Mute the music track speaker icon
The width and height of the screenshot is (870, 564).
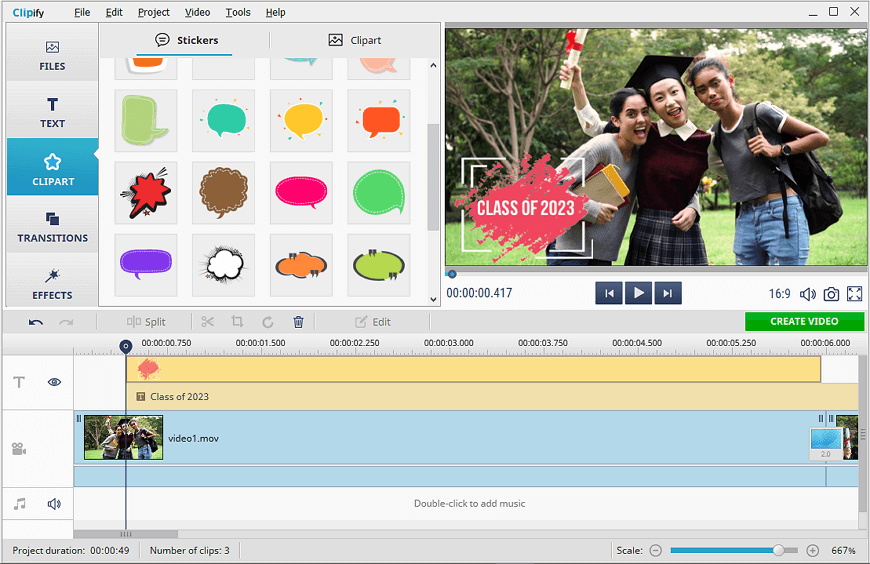(54, 504)
